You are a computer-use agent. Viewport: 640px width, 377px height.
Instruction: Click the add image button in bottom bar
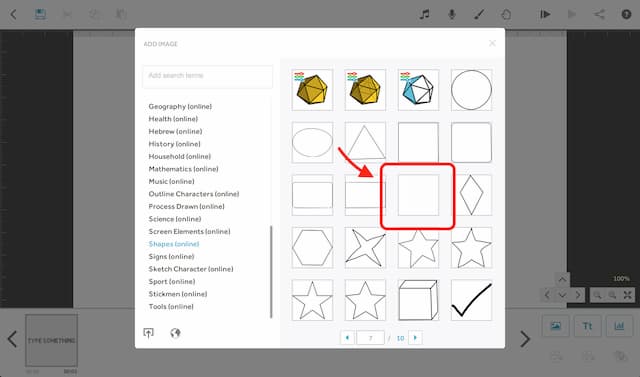tap(556, 326)
